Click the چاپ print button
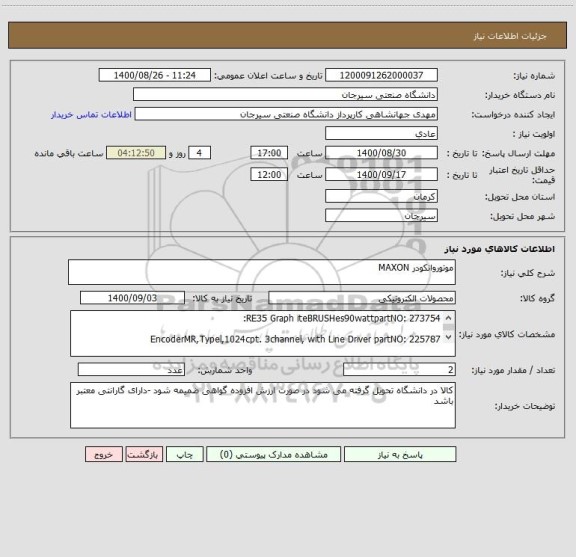Screen dimensions: 576x557 [184, 454]
